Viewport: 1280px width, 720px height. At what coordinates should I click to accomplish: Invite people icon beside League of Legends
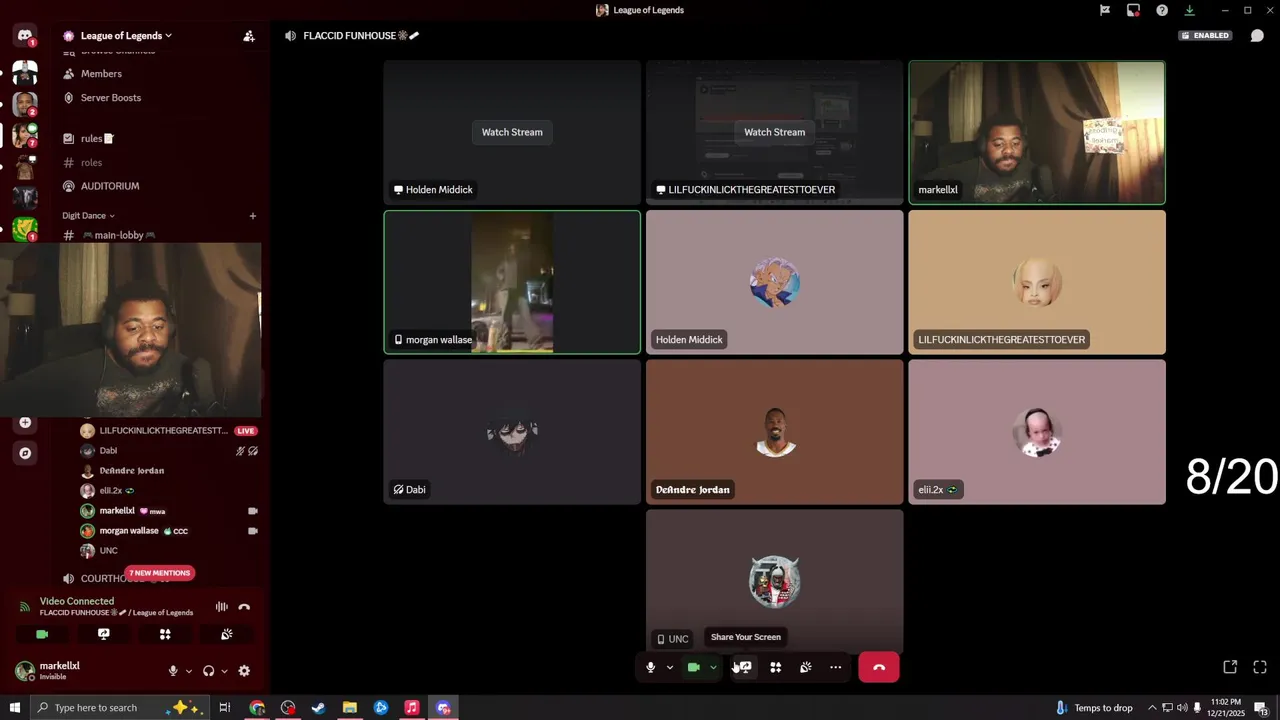[249, 36]
